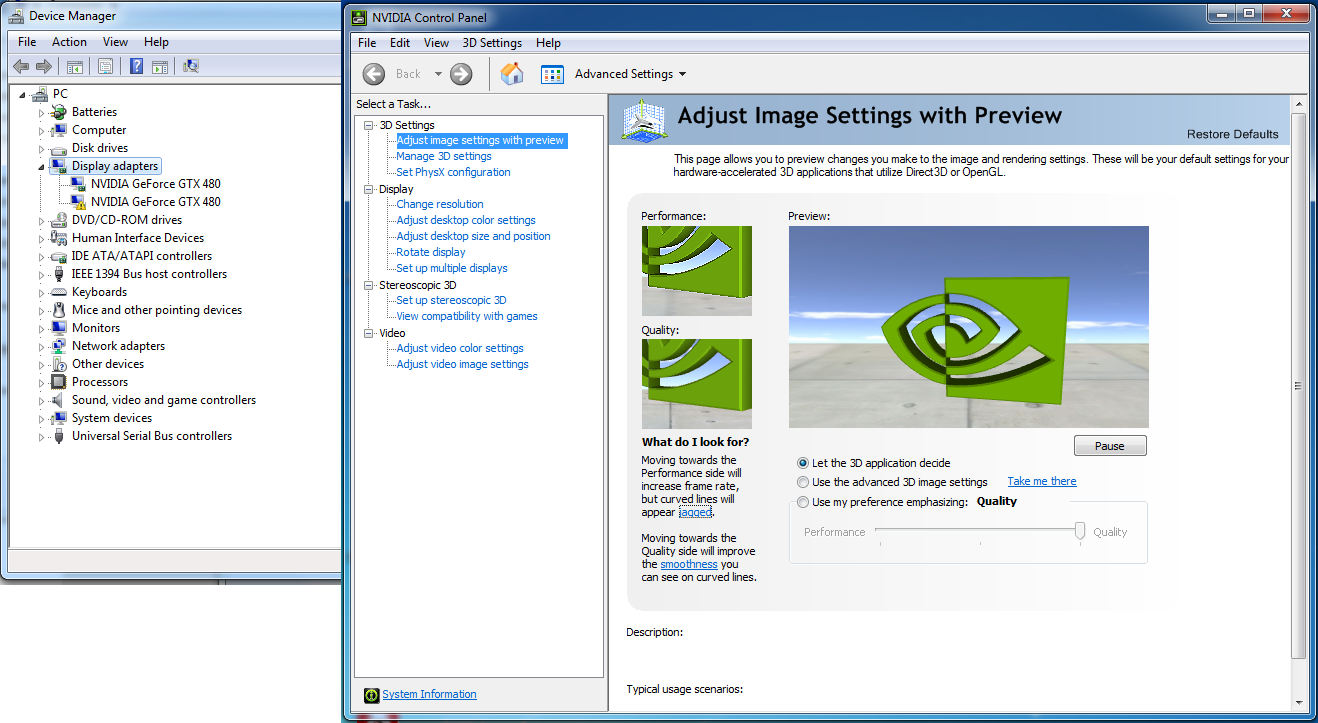1318x723 pixels.
Task: Expand the Human Interface Devices node
Action: coord(42,239)
